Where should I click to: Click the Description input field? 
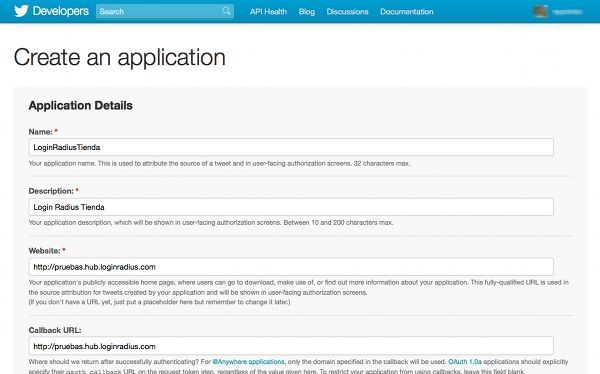[291, 207]
